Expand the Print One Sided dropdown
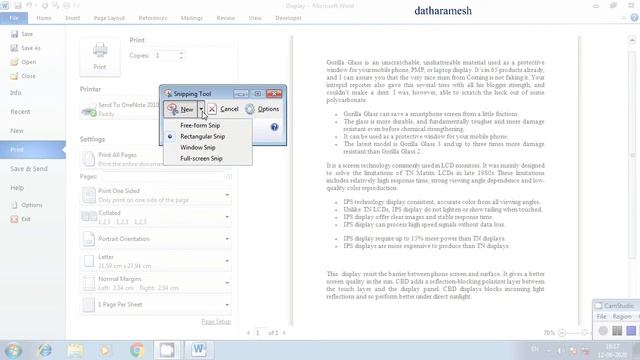This screenshot has height=360, width=640. tap(227, 195)
